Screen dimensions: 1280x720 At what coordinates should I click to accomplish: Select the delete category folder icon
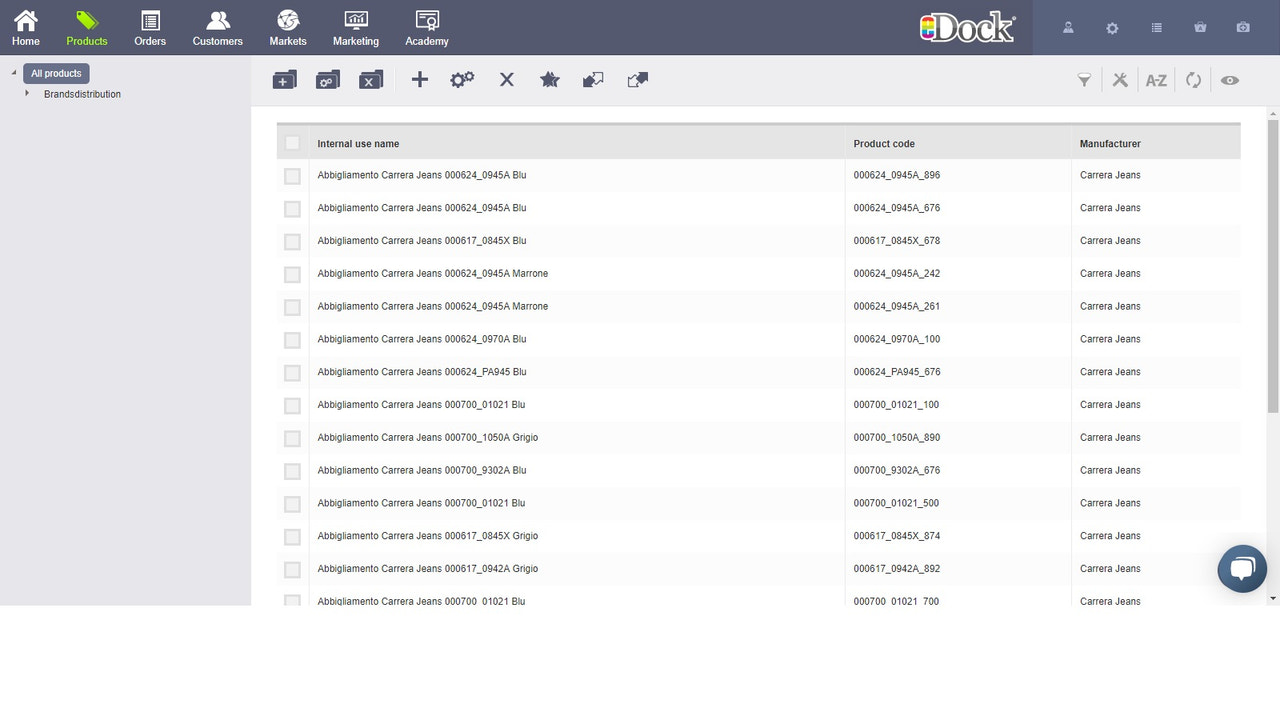(x=371, y=79)
